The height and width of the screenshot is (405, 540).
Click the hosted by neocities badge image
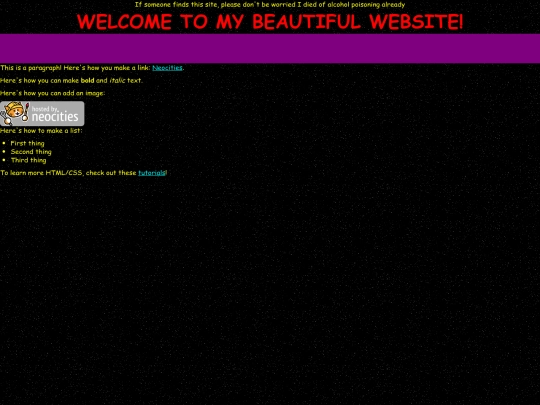pyautogui.click(x=42, y=114)
